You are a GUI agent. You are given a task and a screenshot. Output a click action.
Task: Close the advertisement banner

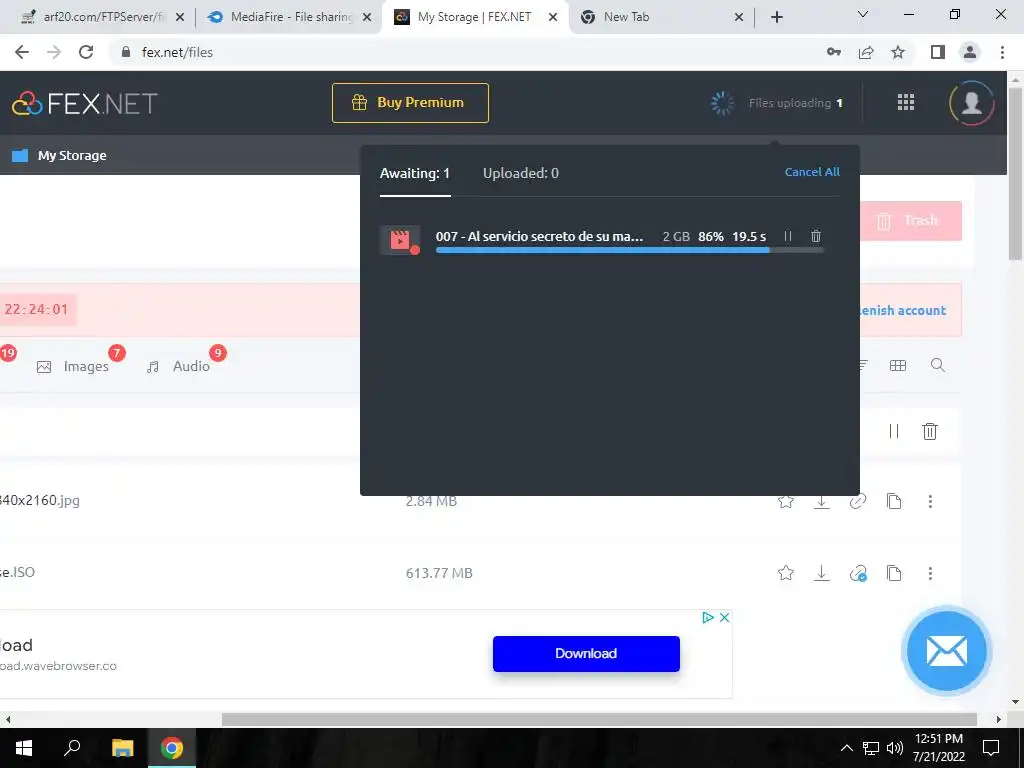tap(724, 617)
